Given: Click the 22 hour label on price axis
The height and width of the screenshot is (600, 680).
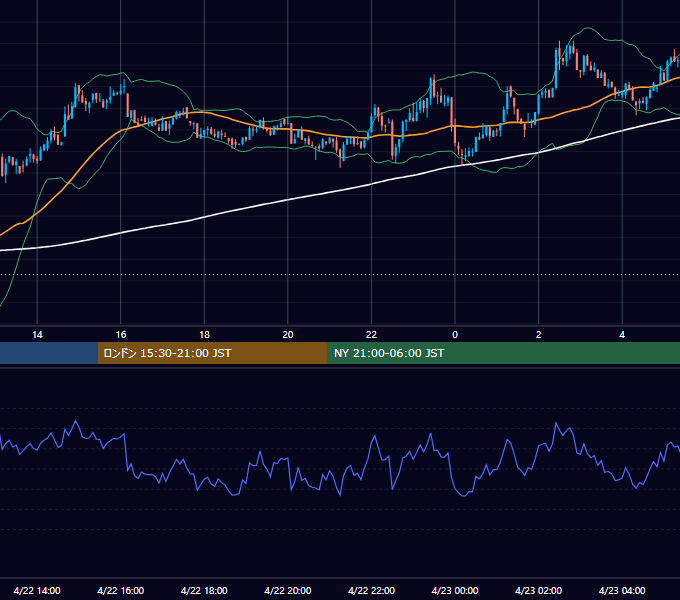Looking at the screenshot, I should click(x=371, y=335).
